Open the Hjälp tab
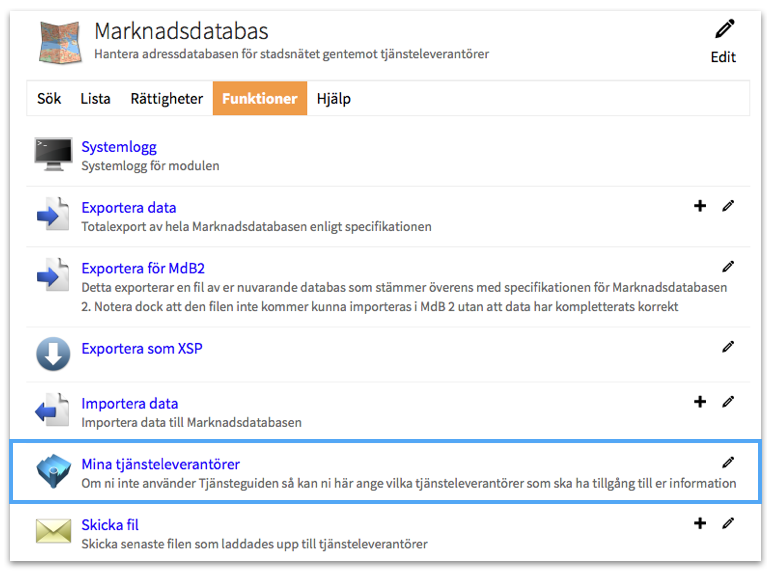Image resolution: width=774 pixels, height=578 pixels. (x=334, y=99)
